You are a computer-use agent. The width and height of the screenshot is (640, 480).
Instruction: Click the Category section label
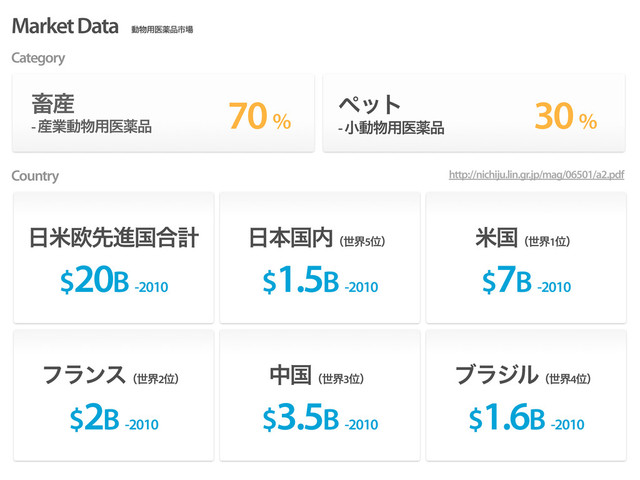pos(38,58)
